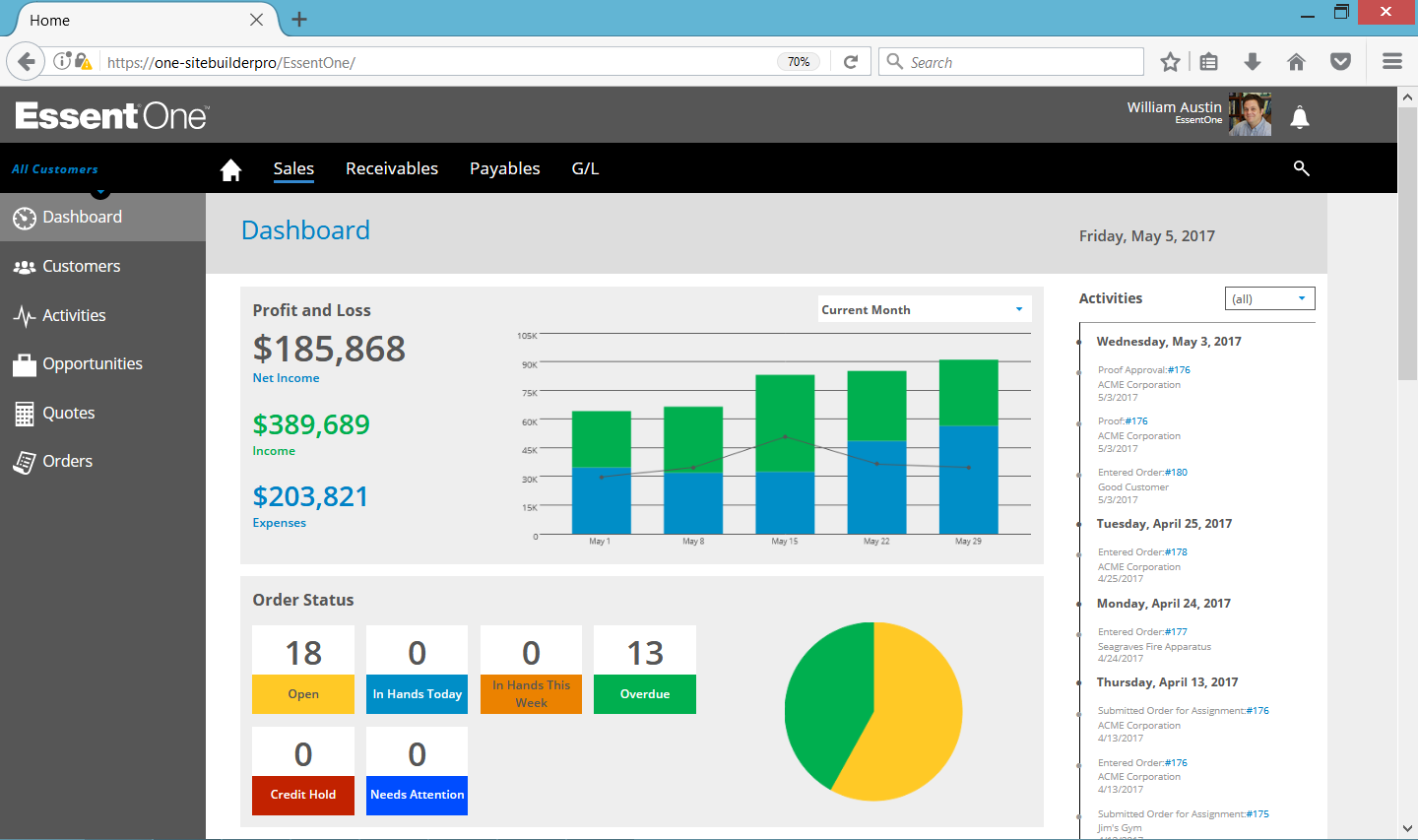Click the Expenses label

(x=279, y=523)
